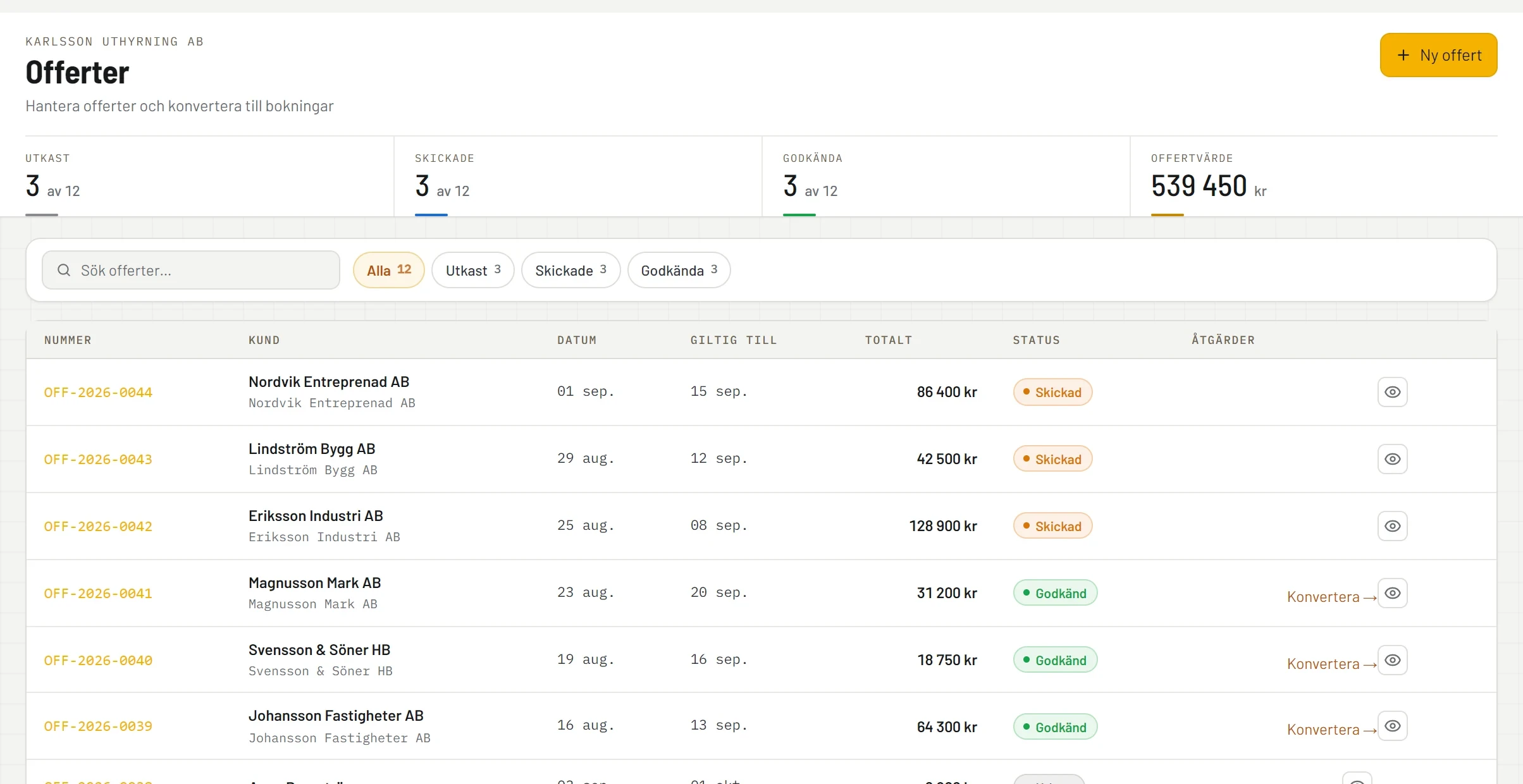Open the eye icon for Eriksson Industri AB
The height and width of the screenshot is (784, 1523).
(1392, 526)
